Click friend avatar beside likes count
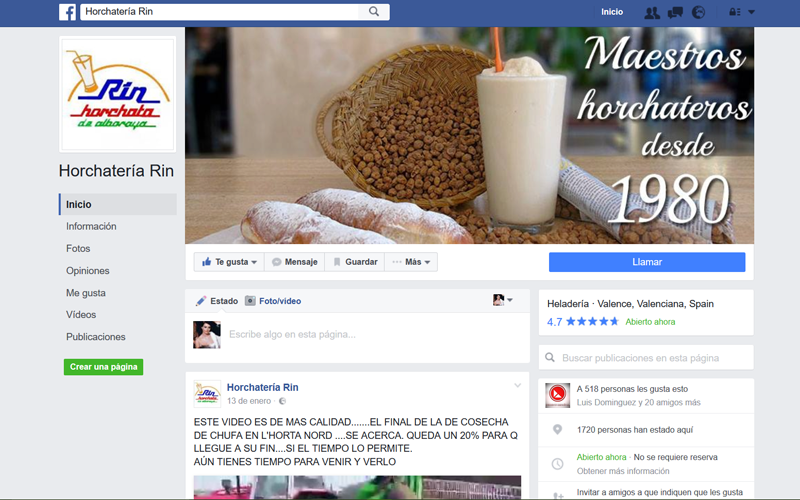The width and height of the screenshot is (800, 500). click(558, 395)
